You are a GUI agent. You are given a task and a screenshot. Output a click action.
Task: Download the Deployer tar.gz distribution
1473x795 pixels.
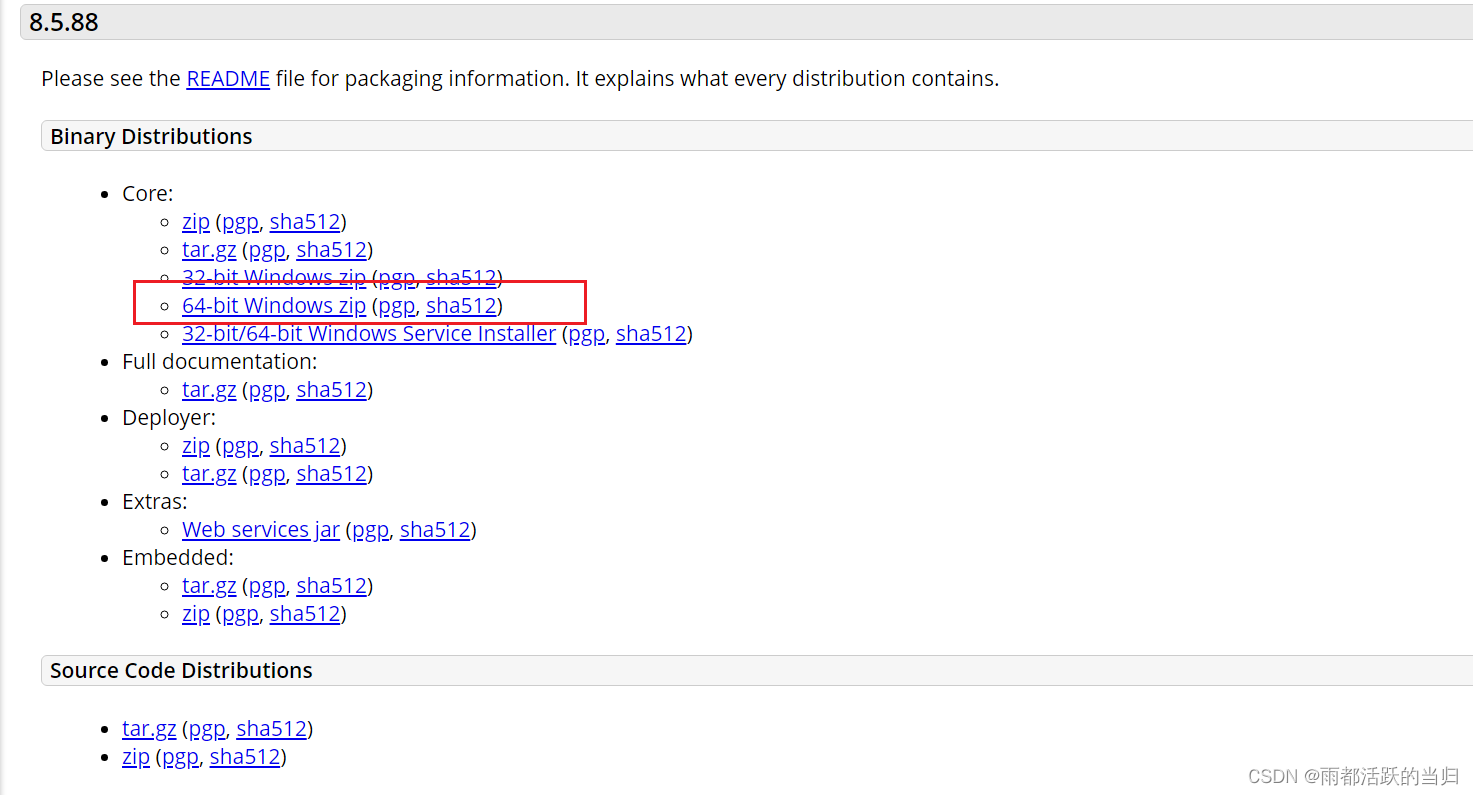pos(209,473)
